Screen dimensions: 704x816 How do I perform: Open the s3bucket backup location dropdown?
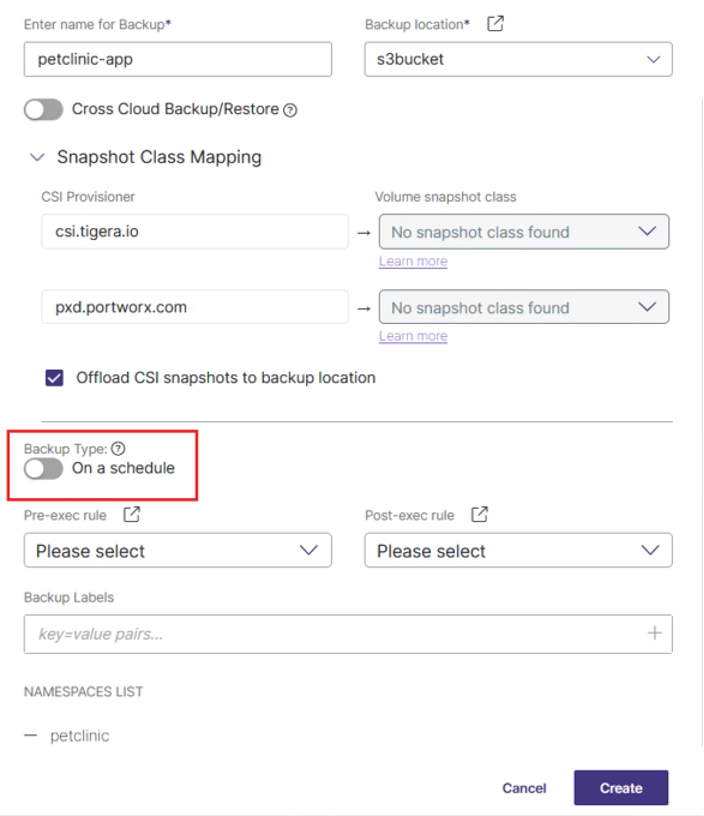tap(518, 59)
